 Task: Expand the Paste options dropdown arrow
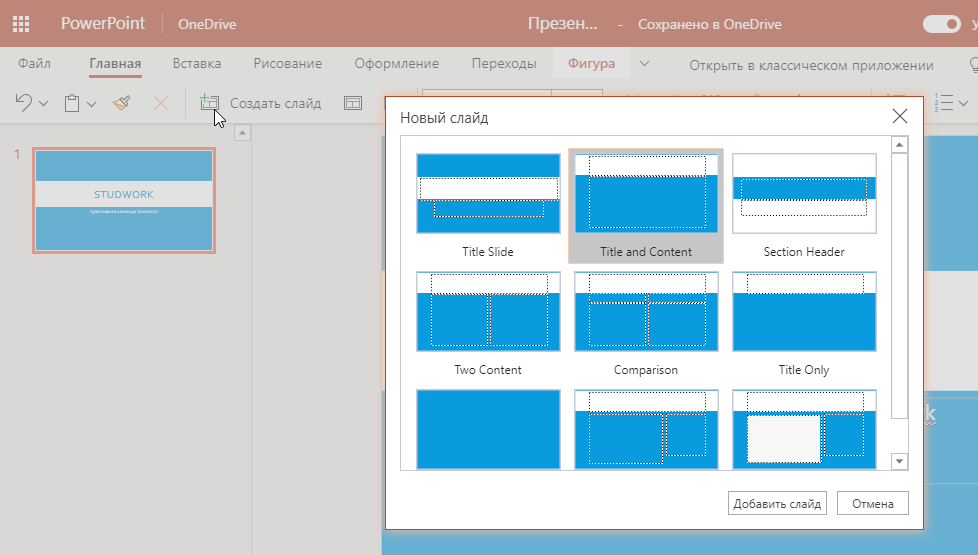[91, 103]
